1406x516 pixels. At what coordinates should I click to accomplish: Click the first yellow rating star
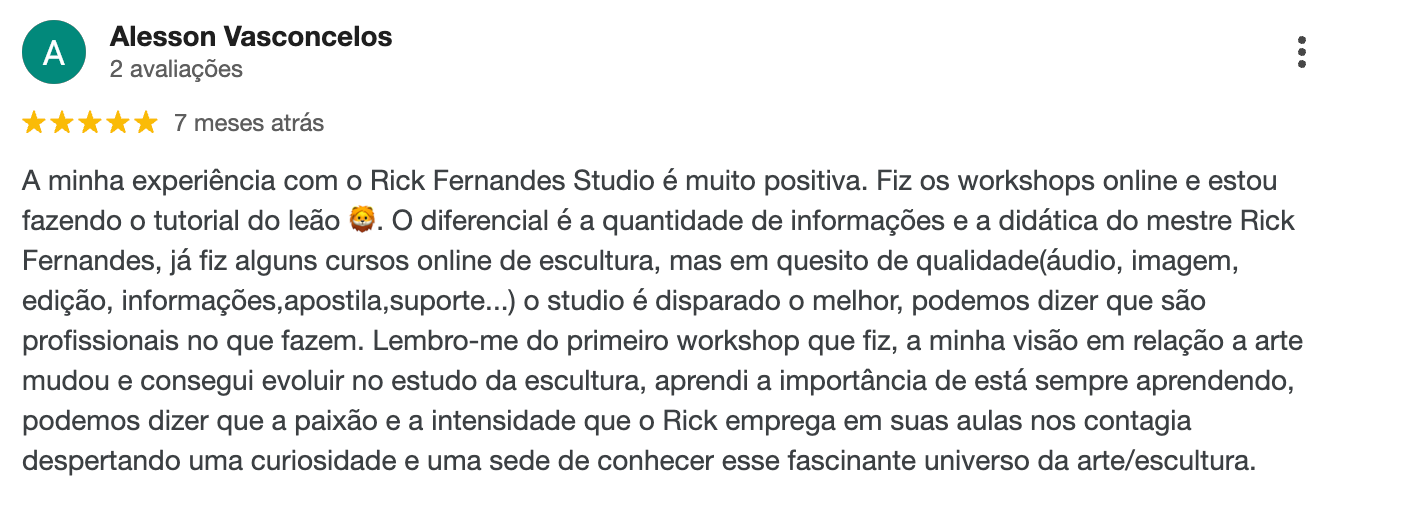pyautogui.click(x=34, y=123)
